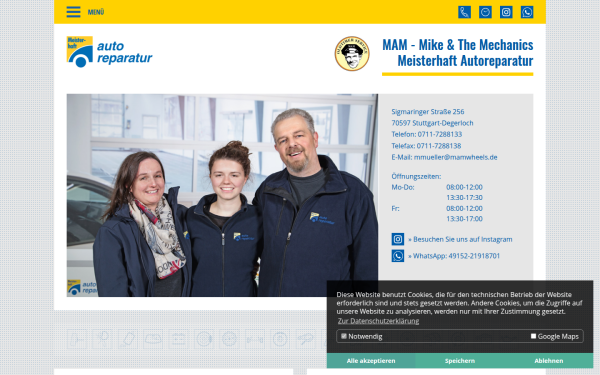This screenshot has width=600, height=375.
Task: Toggle the Notwendig cookie checkbox
Action: click(x=344, y=336)
